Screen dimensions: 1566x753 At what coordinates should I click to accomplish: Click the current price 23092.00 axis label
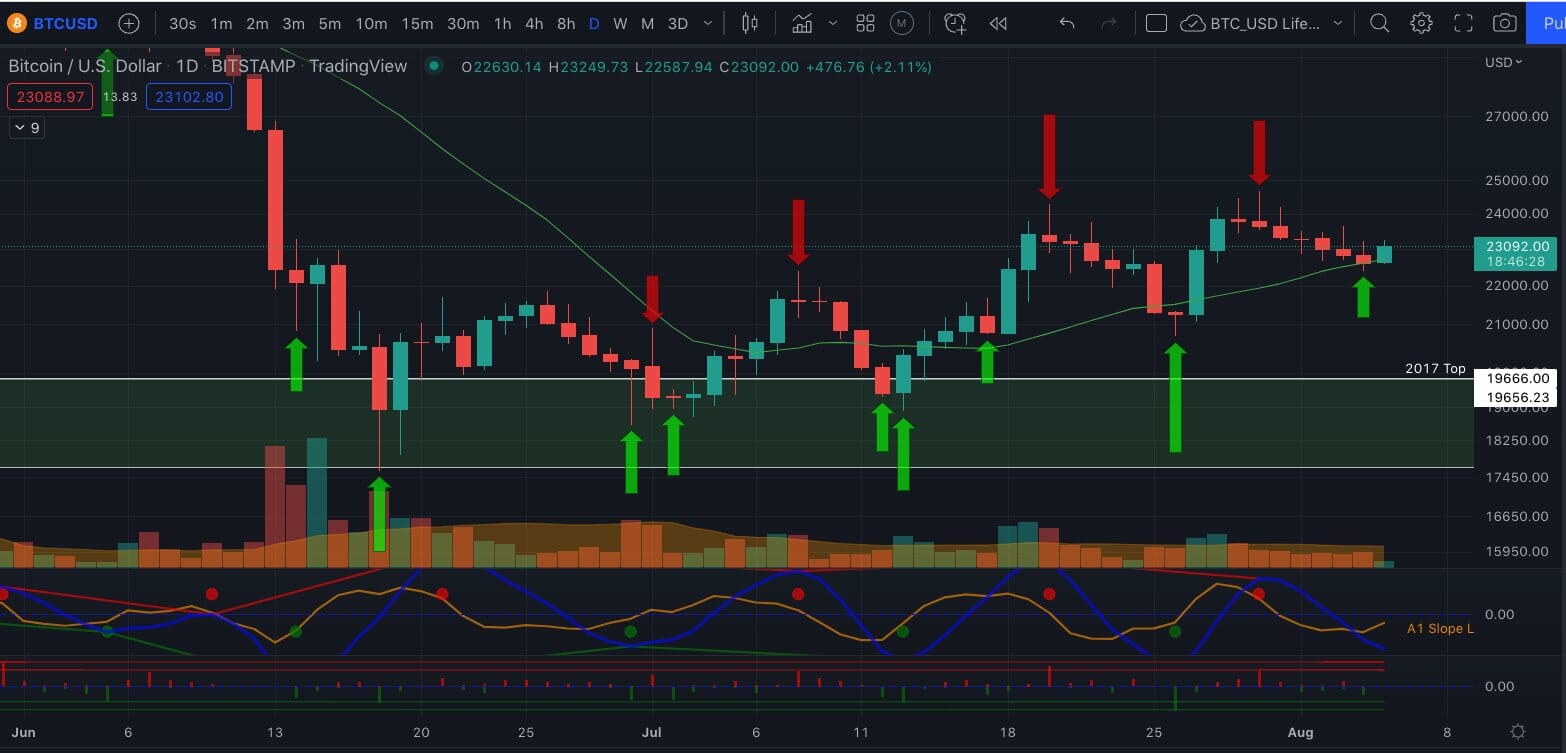coord(1515,246)
